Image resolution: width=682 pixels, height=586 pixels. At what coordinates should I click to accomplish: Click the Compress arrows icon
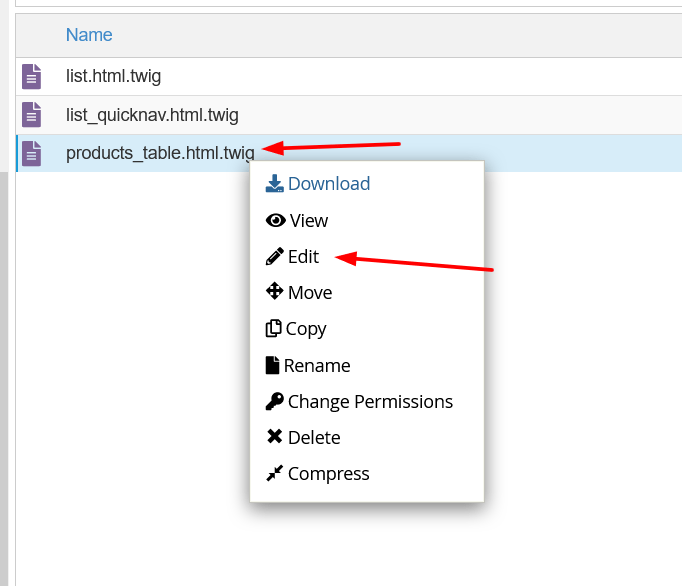274,473
